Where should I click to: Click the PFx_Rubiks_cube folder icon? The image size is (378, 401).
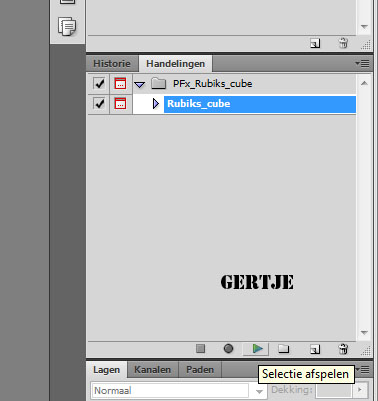pyautogui.click(x=159, y=83)
